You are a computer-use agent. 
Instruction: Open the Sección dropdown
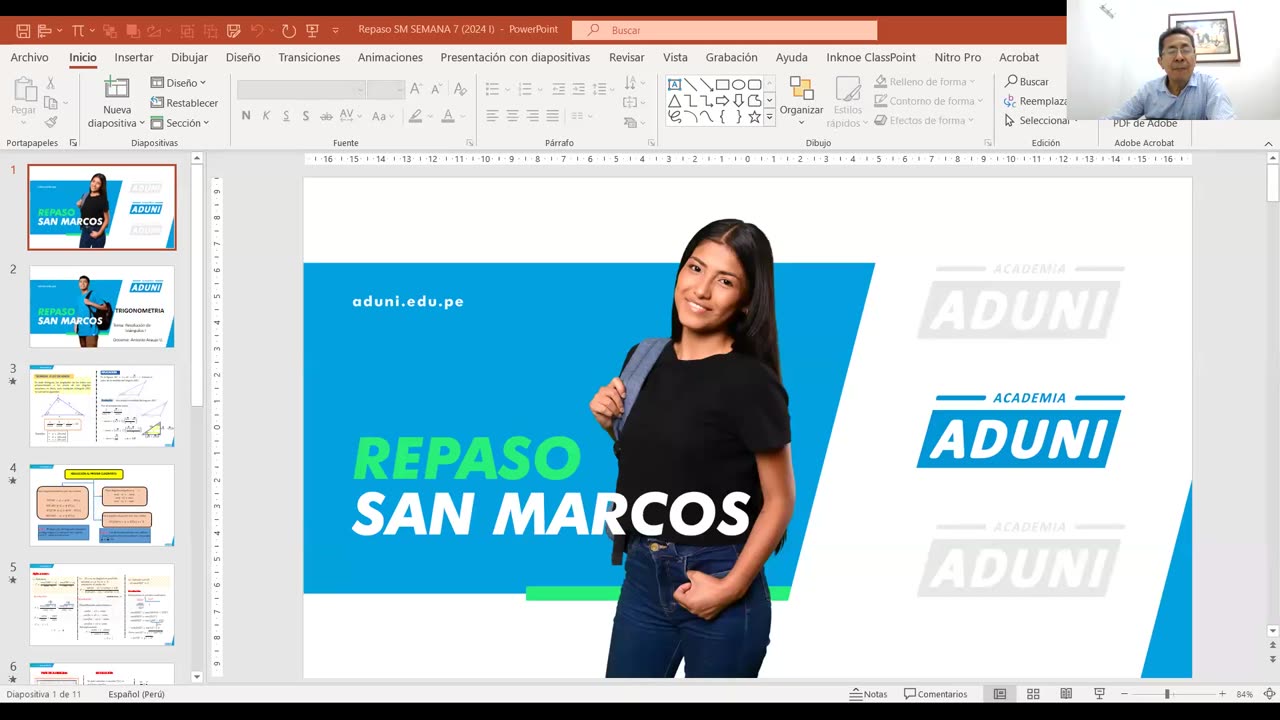tap(180, 123)
